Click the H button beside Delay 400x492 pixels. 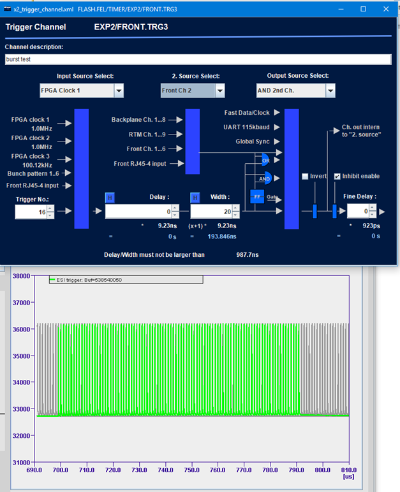click(x=110, y=198)
